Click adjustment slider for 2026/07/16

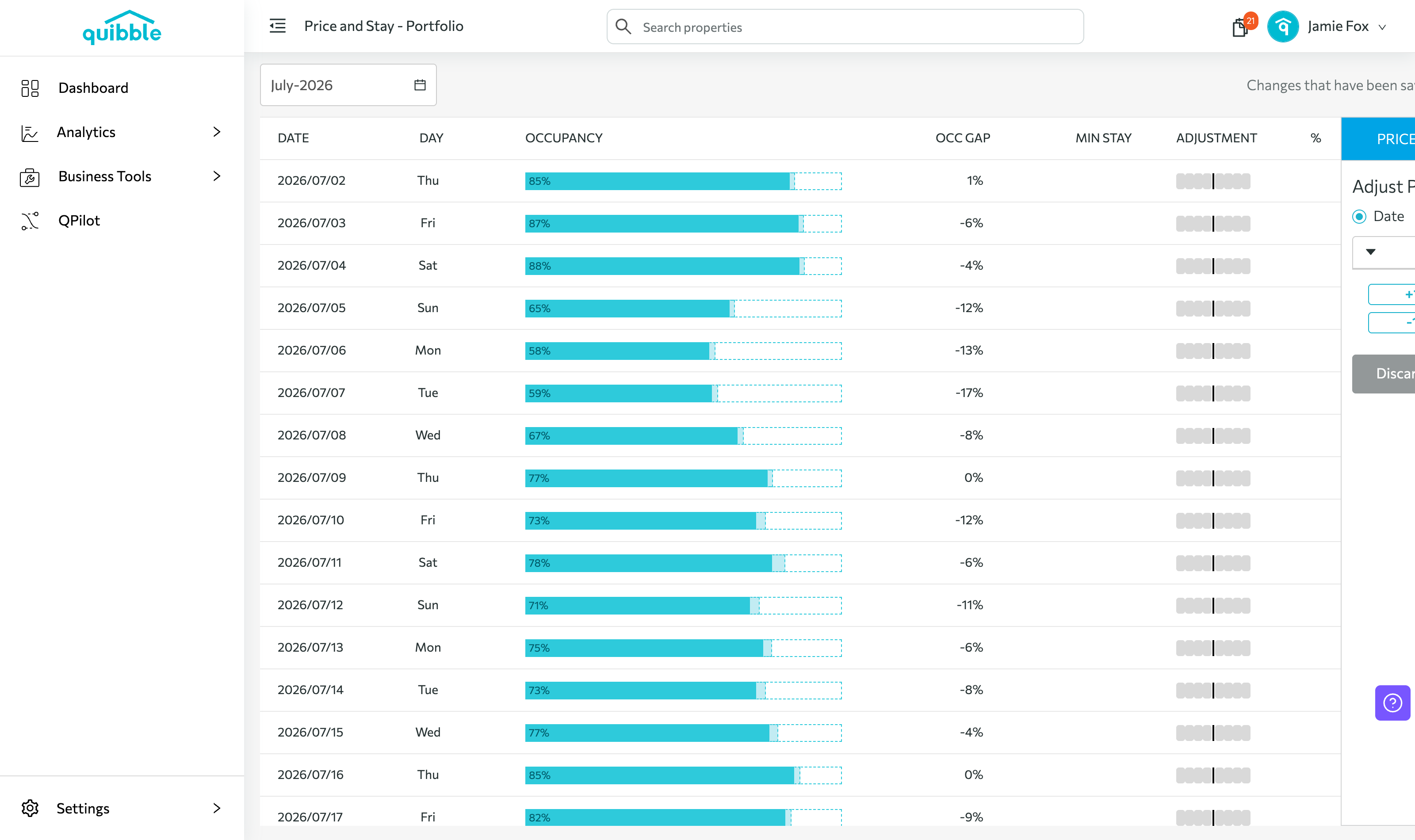coord(1213,775)
